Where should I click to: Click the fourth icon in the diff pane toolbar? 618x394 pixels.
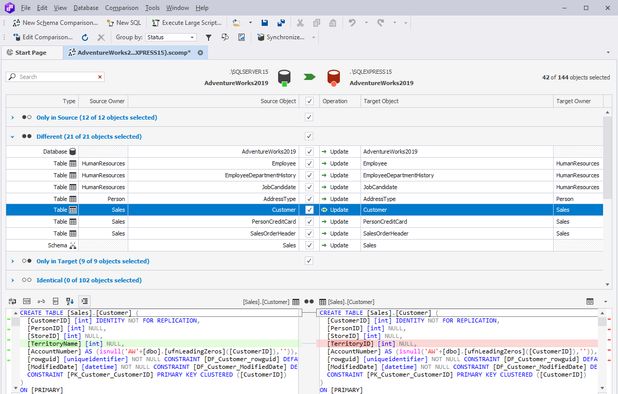point(56,301)
